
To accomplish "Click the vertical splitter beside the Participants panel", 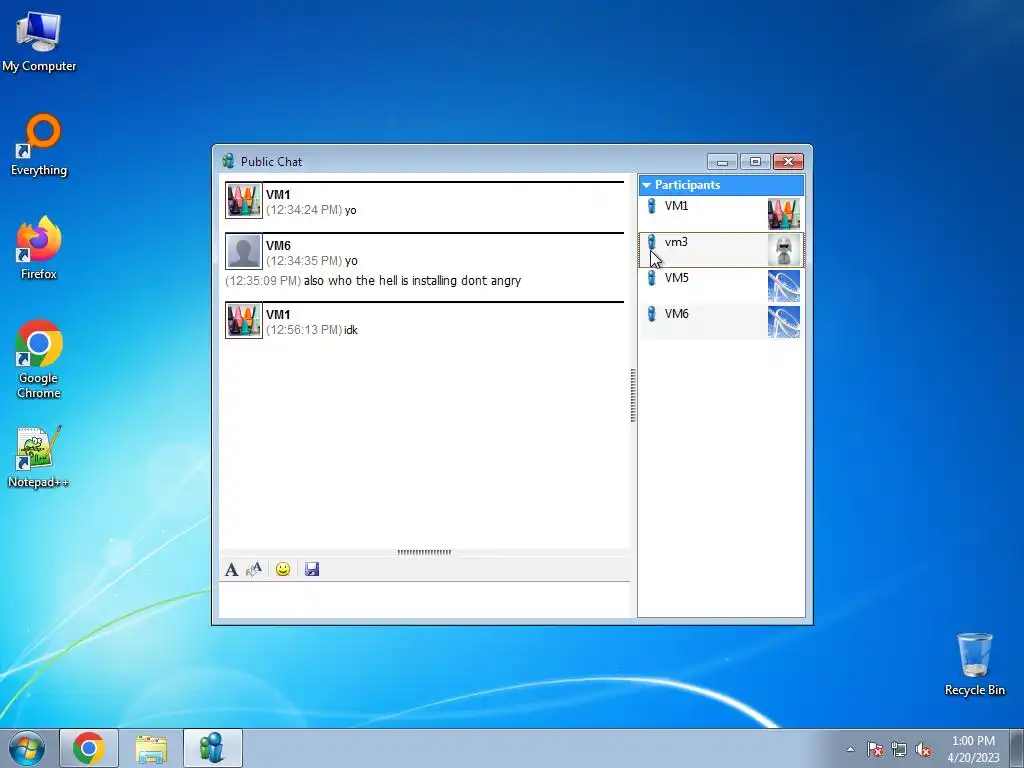I will [633, 395].
